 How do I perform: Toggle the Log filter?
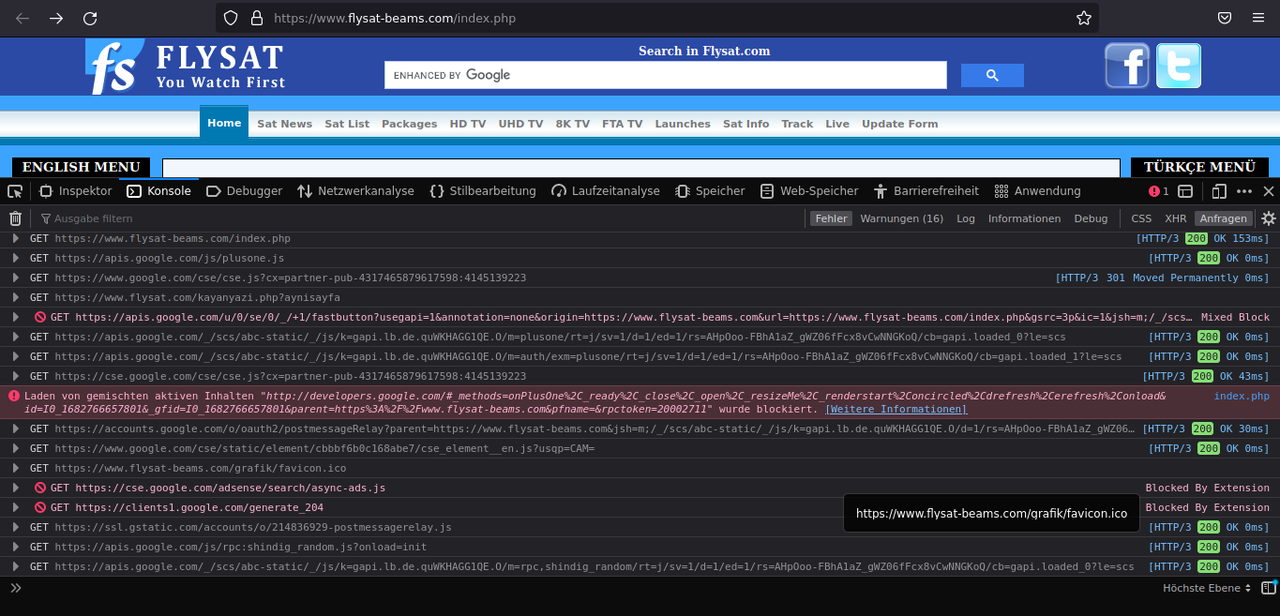tap(965, 218)
